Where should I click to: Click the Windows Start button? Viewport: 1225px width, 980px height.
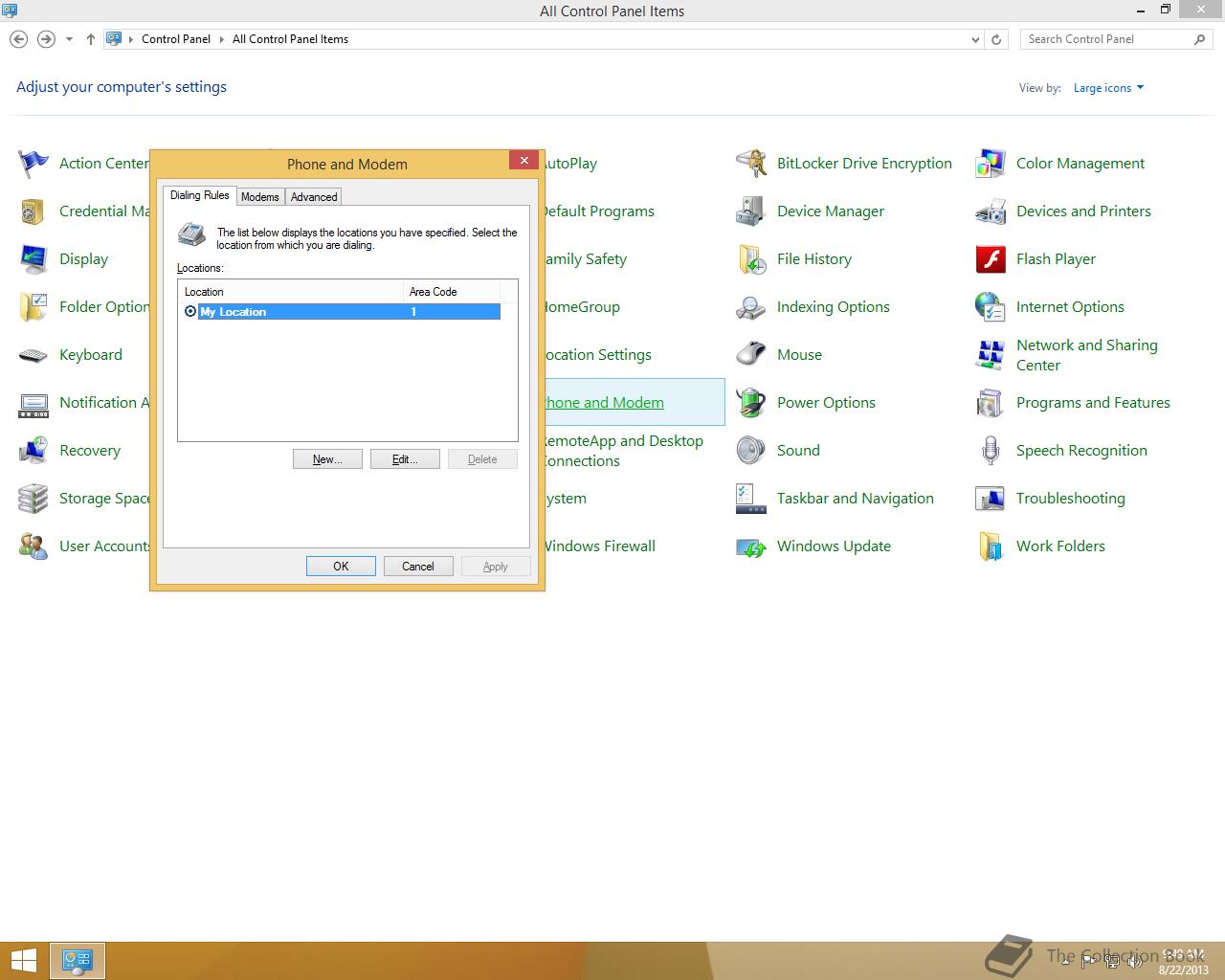24,961
